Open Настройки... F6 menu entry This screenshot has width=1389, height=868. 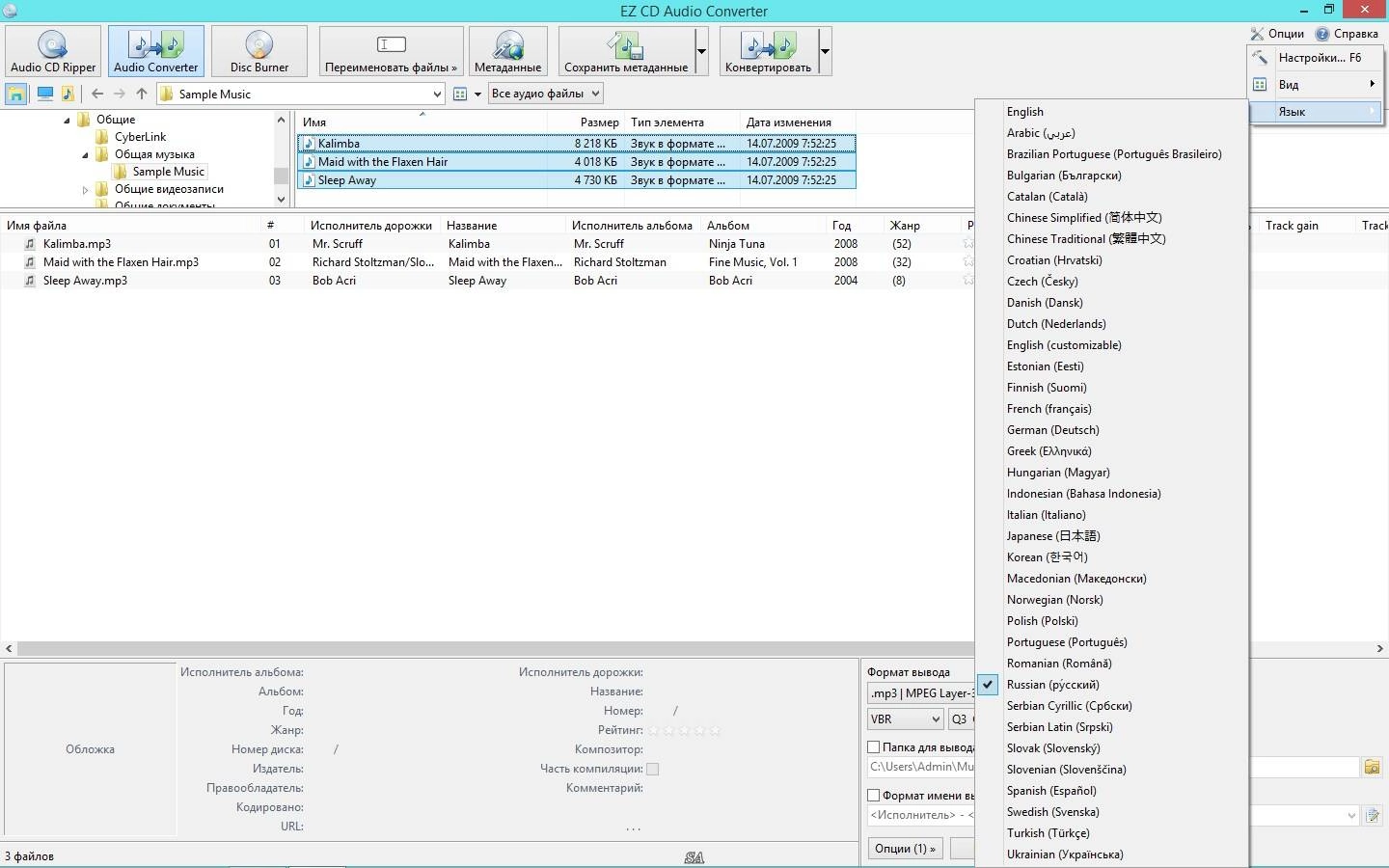[1316, 58]
